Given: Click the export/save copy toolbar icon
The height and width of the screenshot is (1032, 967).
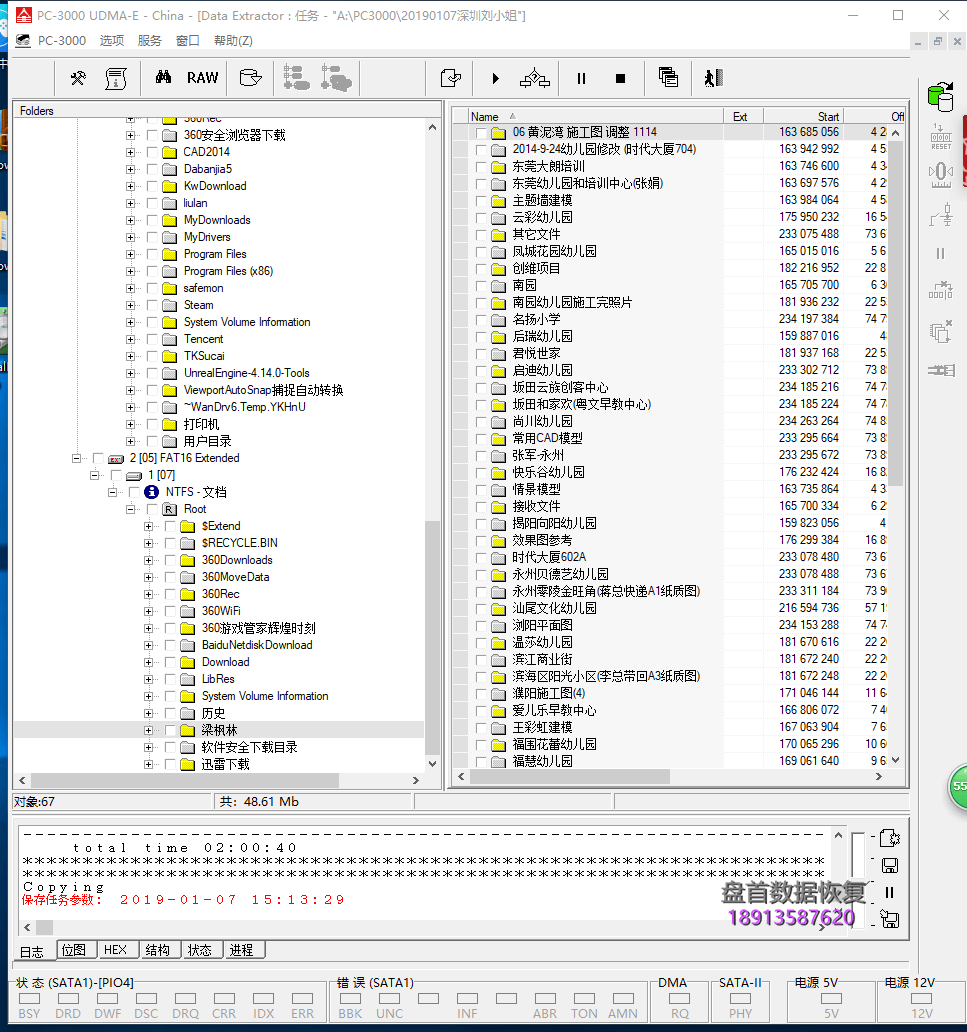Looking at the screenshot, I should pyautogui.click(x=451, y=78).
